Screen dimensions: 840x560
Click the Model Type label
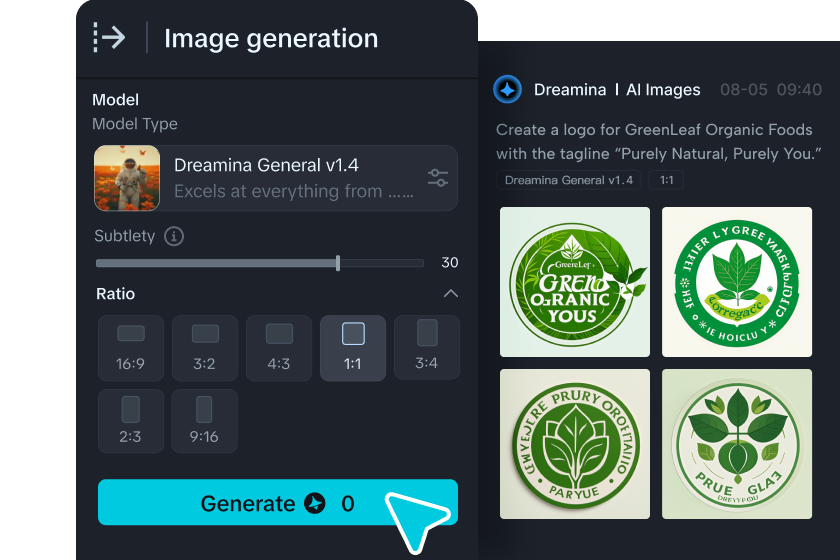tap(134, 124)
